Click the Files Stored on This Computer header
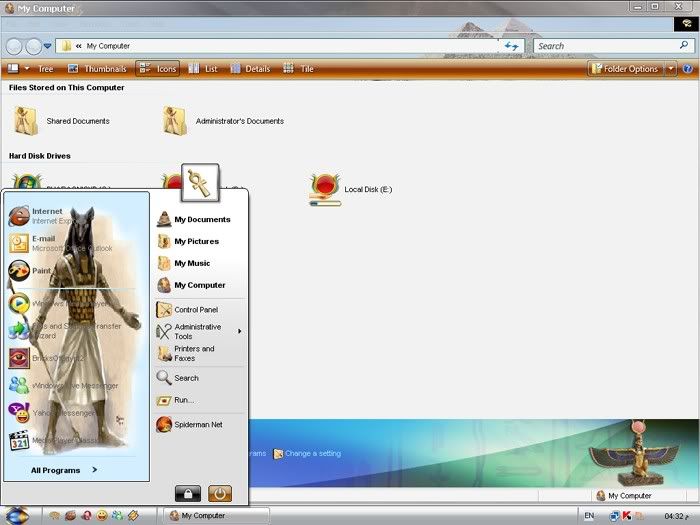The width and height of the screenshot is (700, 525). 67,88
